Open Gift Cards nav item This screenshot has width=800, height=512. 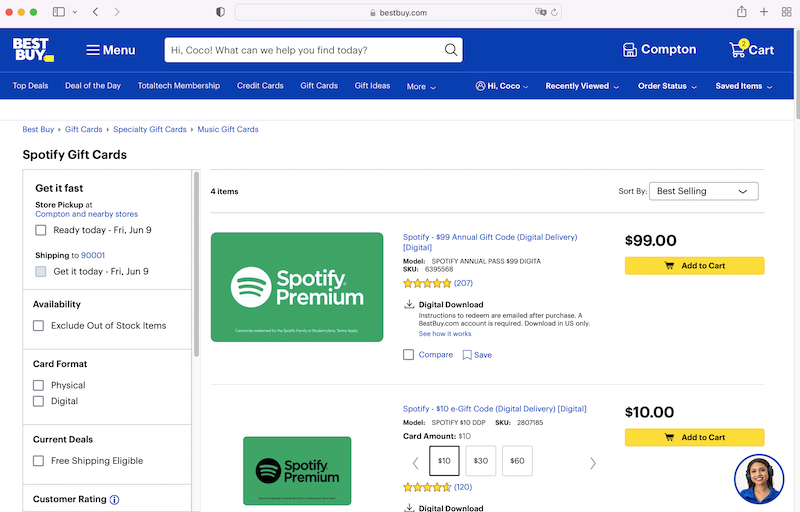319,86
